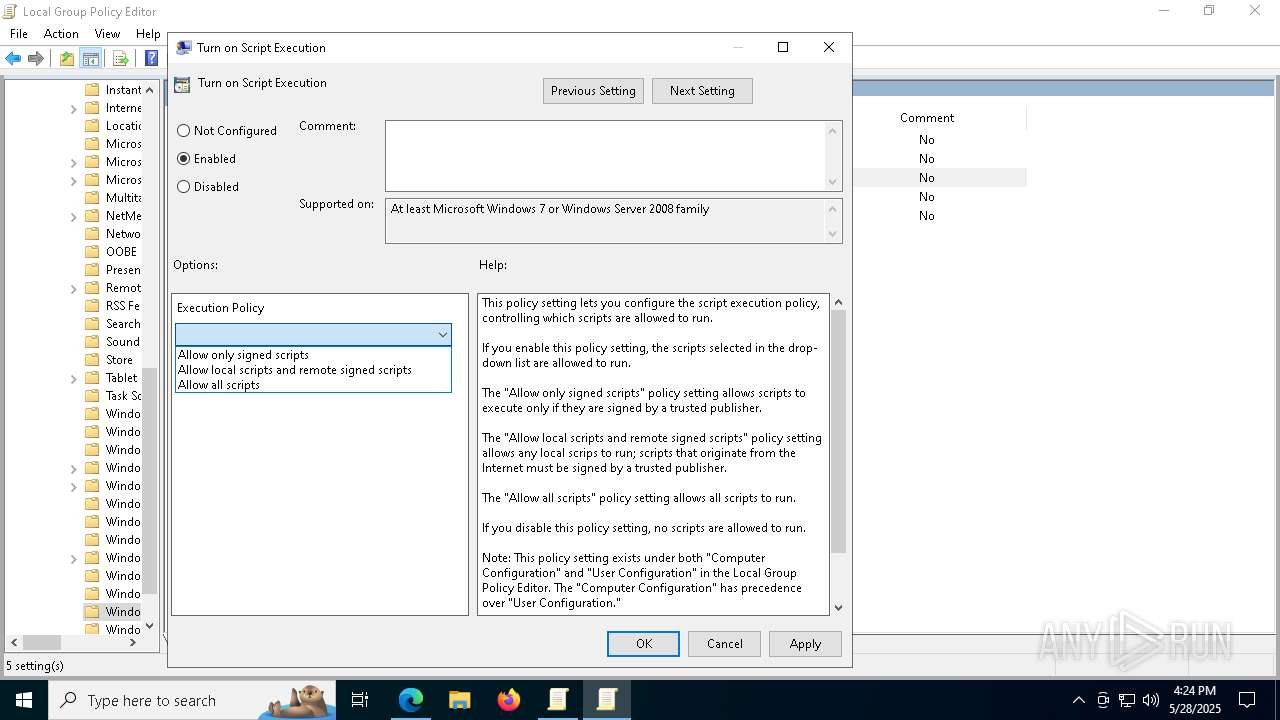Click the Apply button
This screenshot has height=720, width=1280.
click(805, 644)
